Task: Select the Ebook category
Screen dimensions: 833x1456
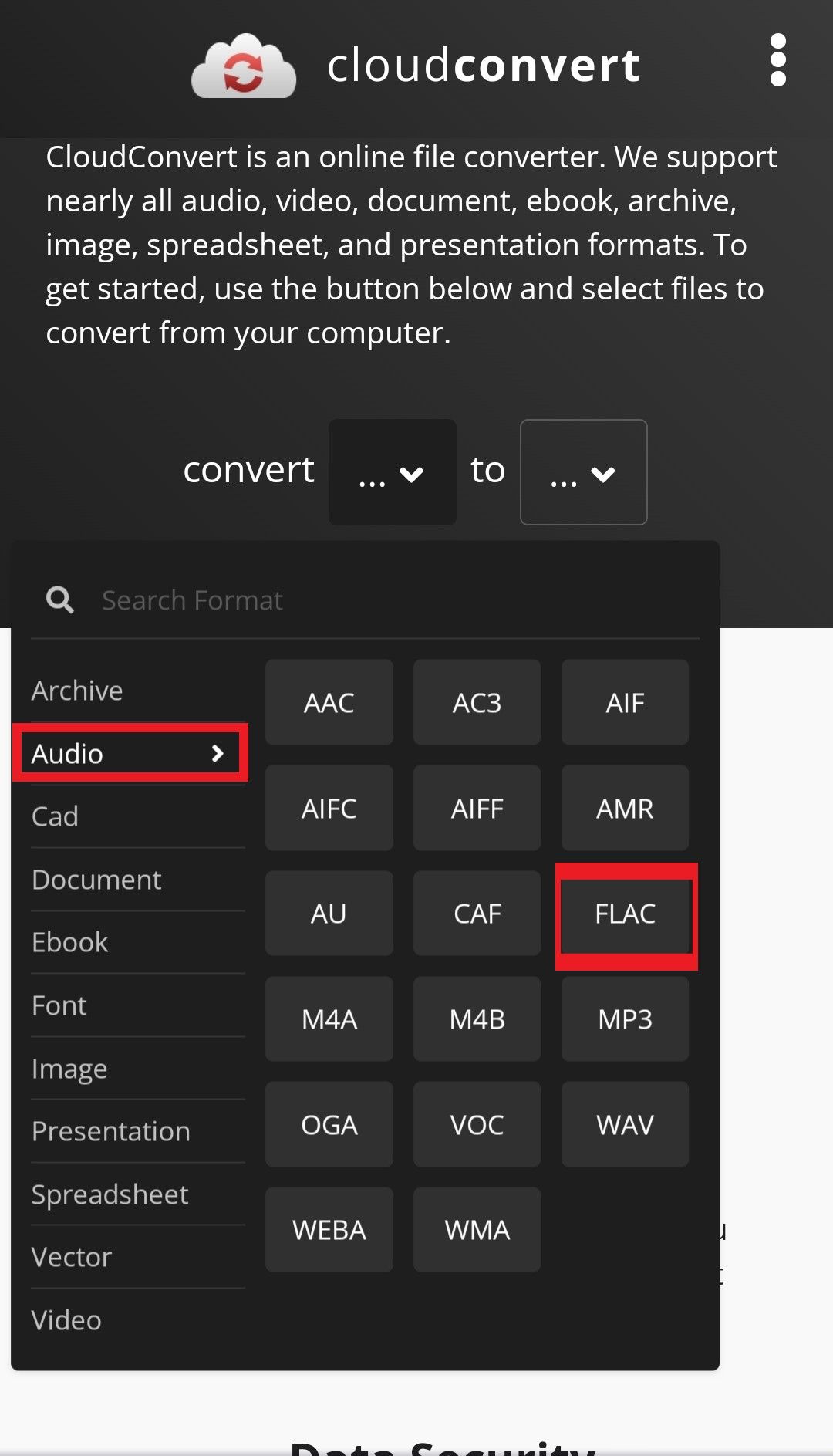Action: click(69, 942)
